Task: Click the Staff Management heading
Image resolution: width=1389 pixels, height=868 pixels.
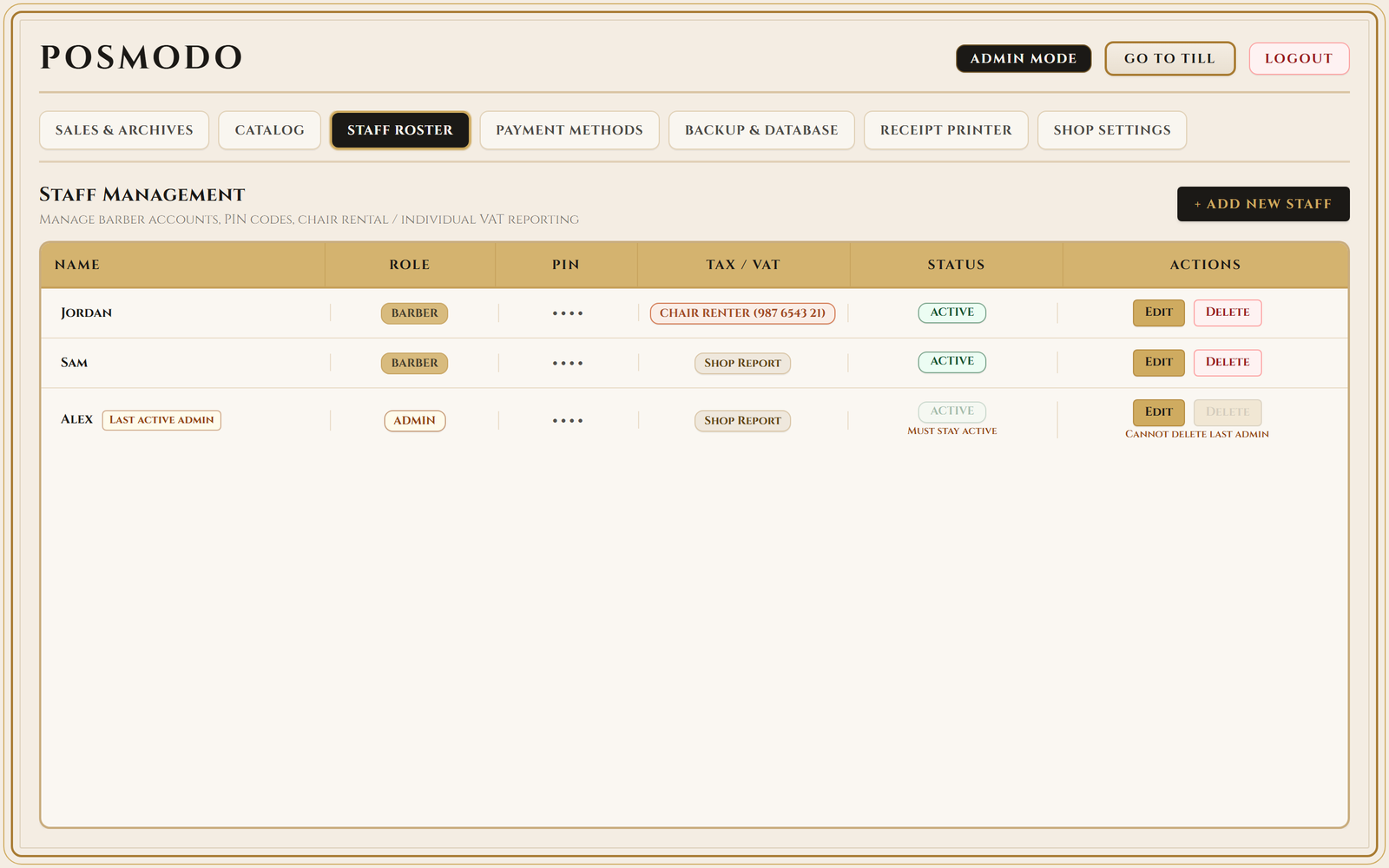Action: pyautogui.click(x=142, y=194)
